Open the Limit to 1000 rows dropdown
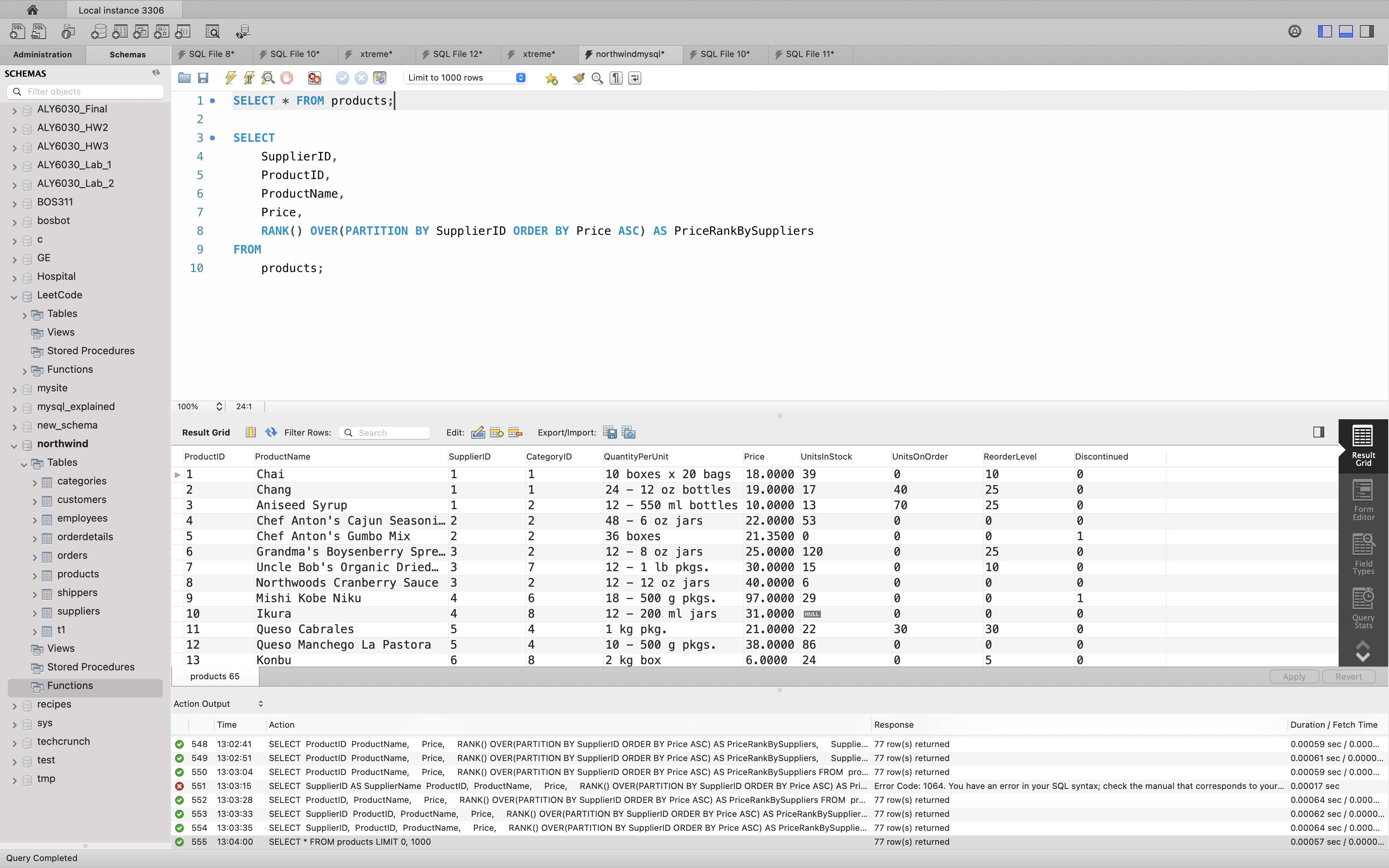Viewport: 1389px width, 868px height. (x=465, y=77)
